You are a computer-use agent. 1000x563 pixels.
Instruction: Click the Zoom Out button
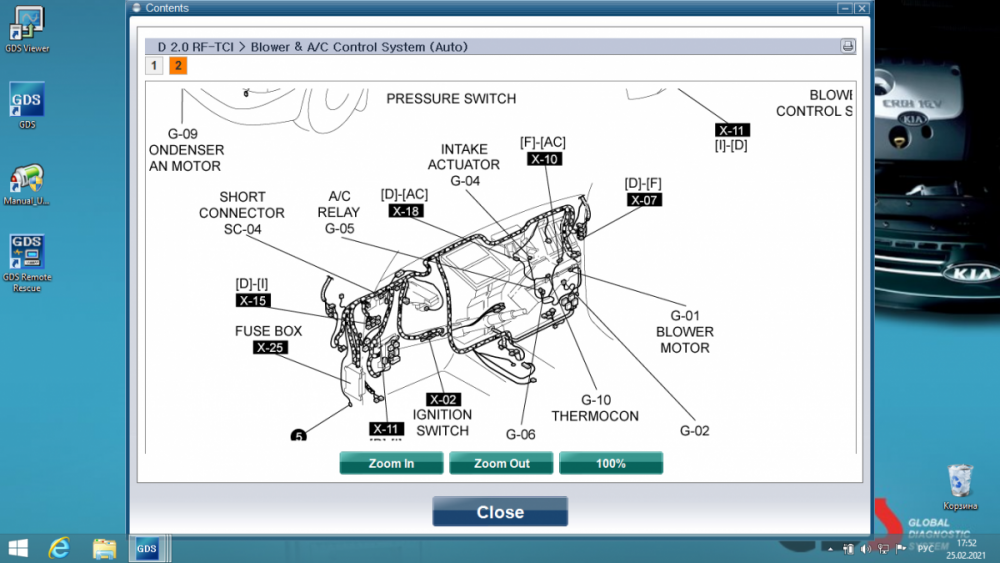click(x=501, y=464)
